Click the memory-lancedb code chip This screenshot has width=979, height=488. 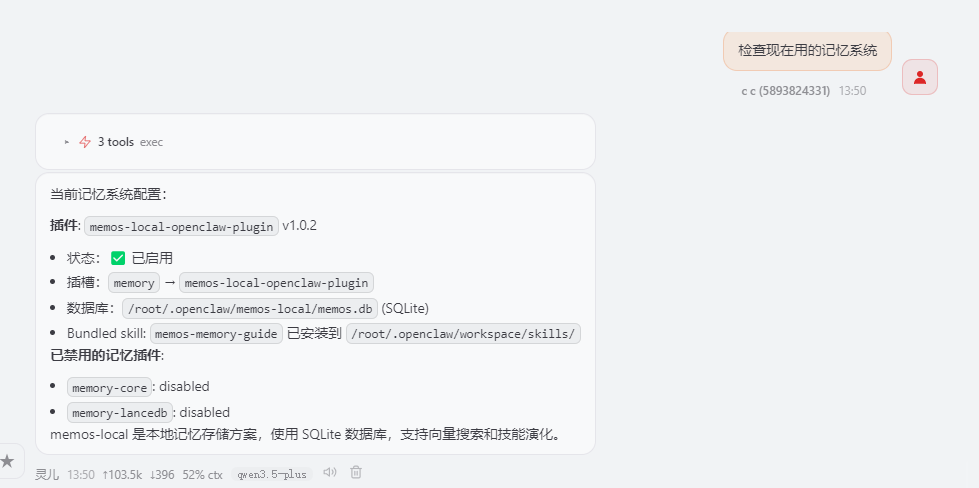120,413
